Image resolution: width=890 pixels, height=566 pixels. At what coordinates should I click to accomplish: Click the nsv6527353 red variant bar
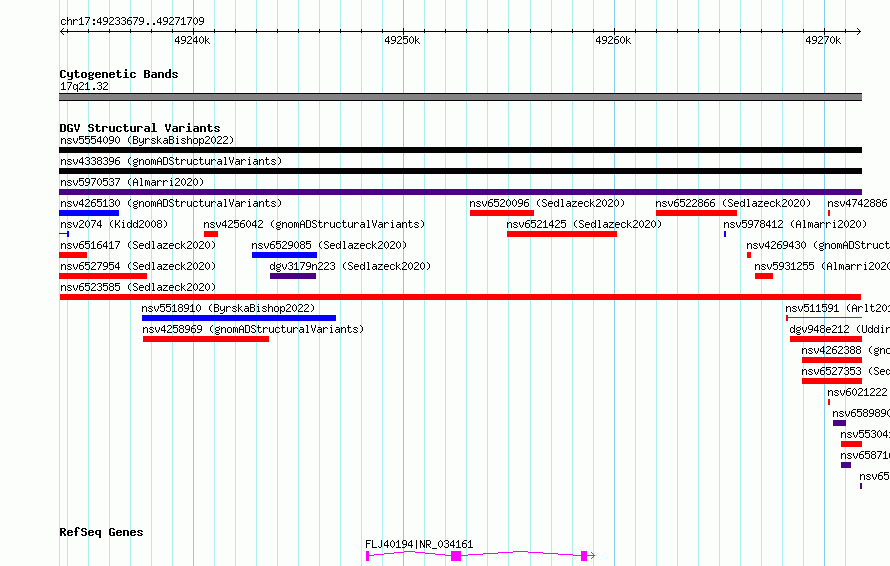coord(832,381)
